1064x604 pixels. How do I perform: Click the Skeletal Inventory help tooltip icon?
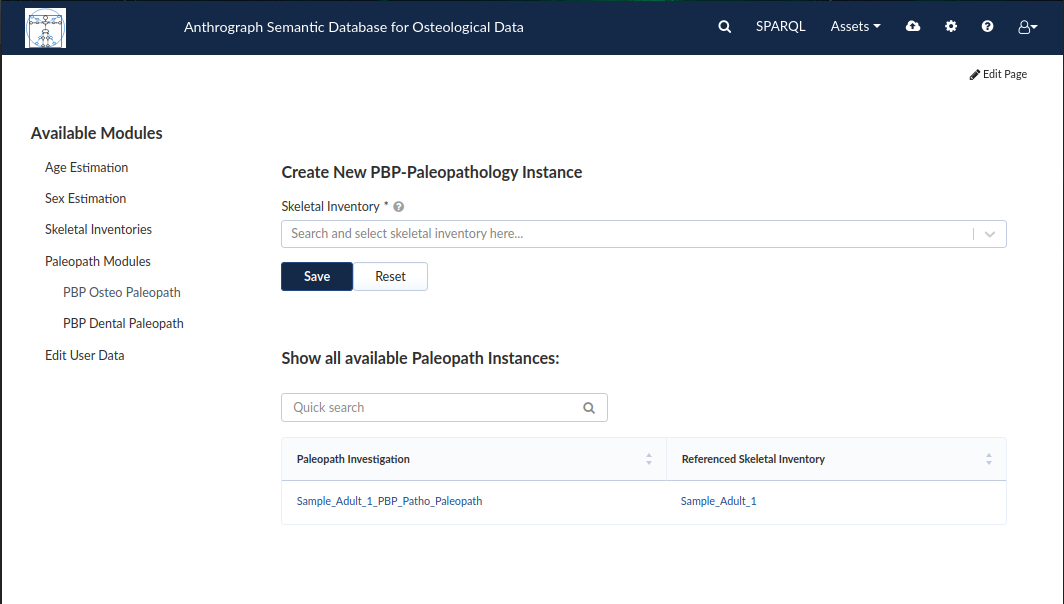[399, 207]
